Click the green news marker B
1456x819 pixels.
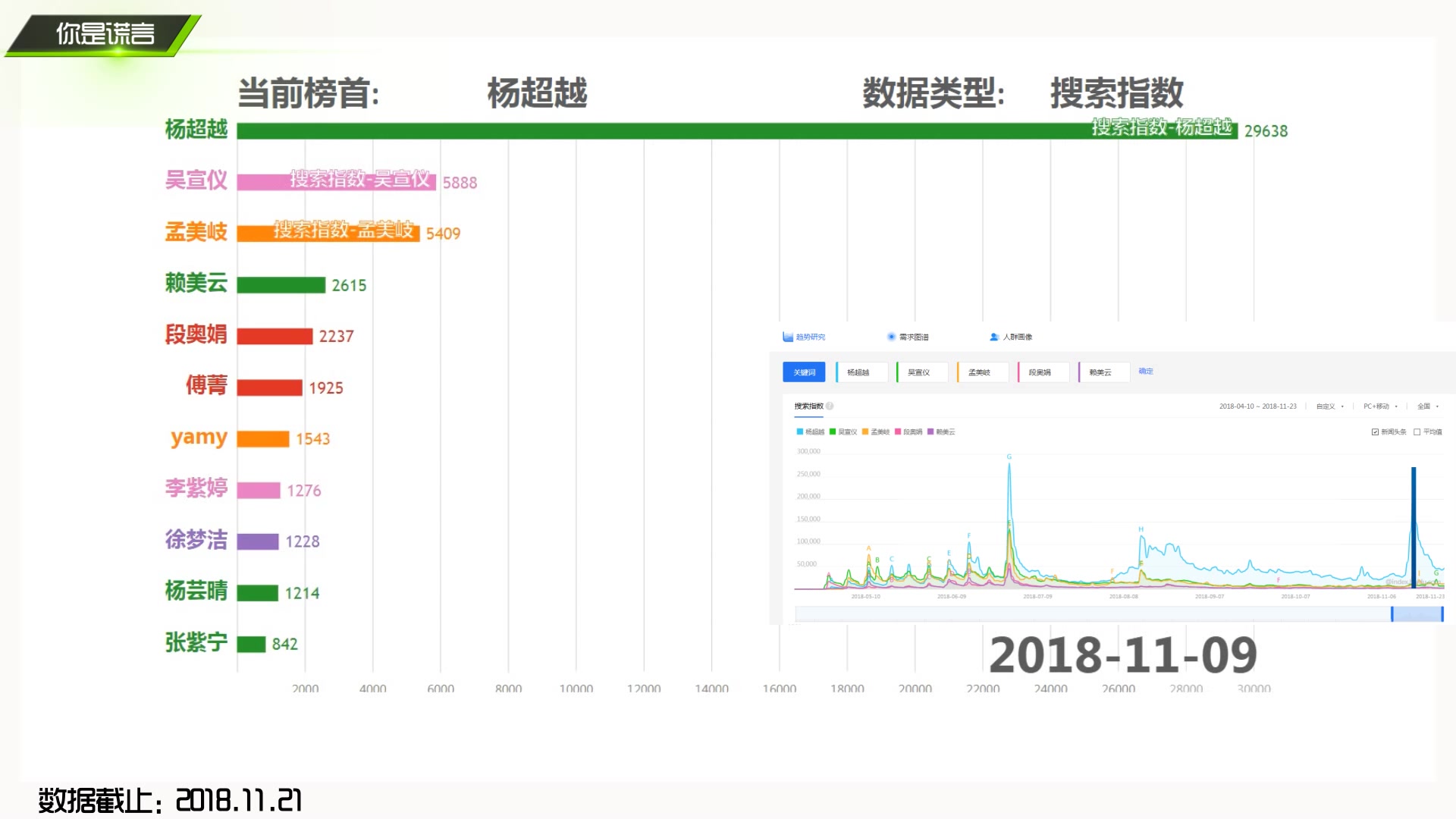click(x=877, y=560)
